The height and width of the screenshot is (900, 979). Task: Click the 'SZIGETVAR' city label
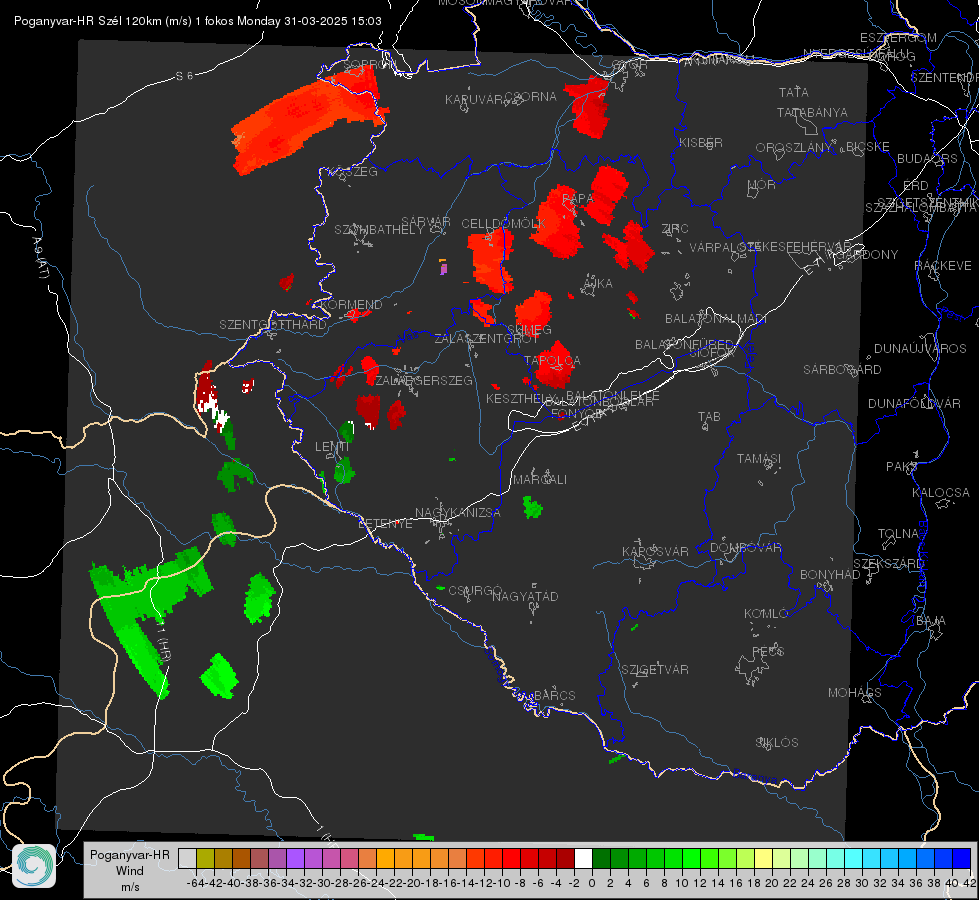pyautogui.click(x=655, y=670)
